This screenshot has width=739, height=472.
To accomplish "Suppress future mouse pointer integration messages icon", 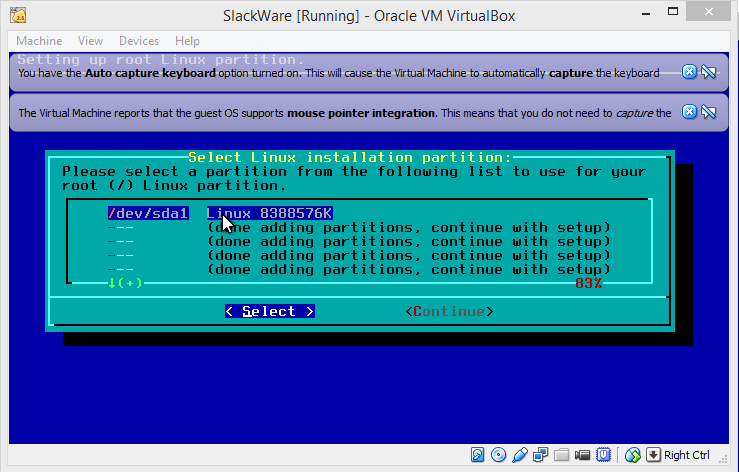I will point(709,112).
